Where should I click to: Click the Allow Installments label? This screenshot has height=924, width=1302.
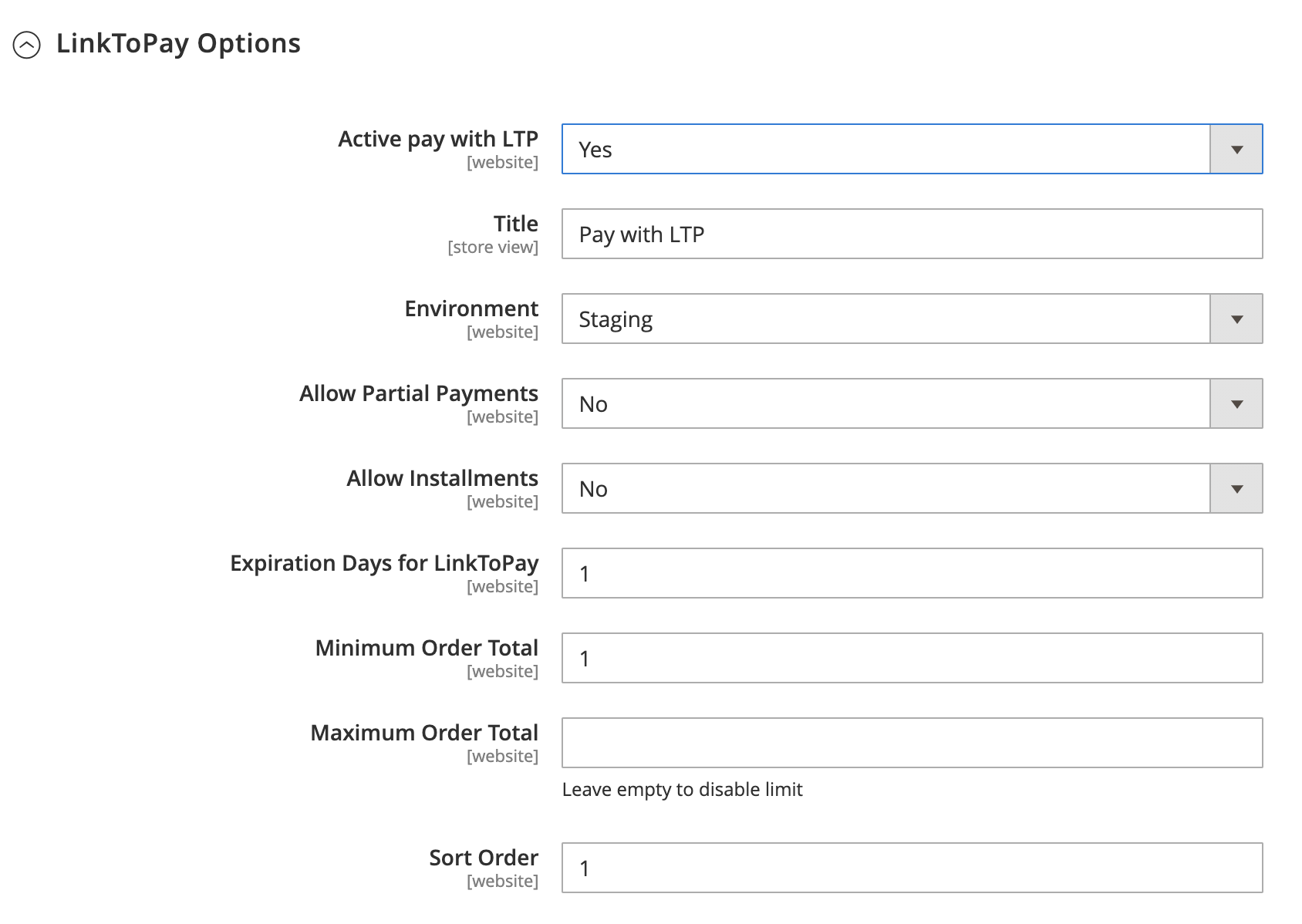(x=442, y=478)
